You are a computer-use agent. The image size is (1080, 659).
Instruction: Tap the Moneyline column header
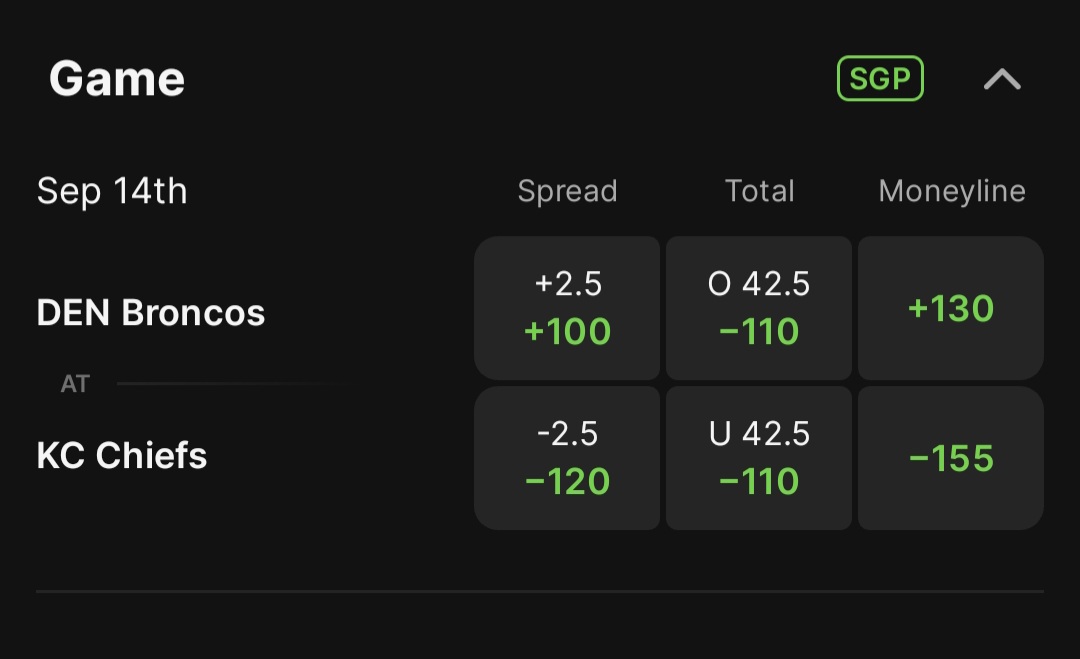pyautogui.click(x=952, y=191)
